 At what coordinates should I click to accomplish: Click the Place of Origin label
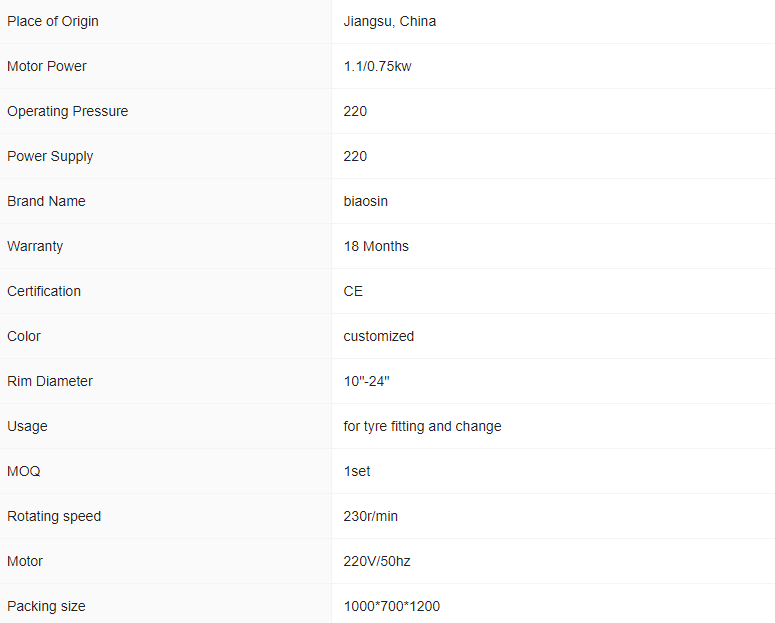point(53,21)
